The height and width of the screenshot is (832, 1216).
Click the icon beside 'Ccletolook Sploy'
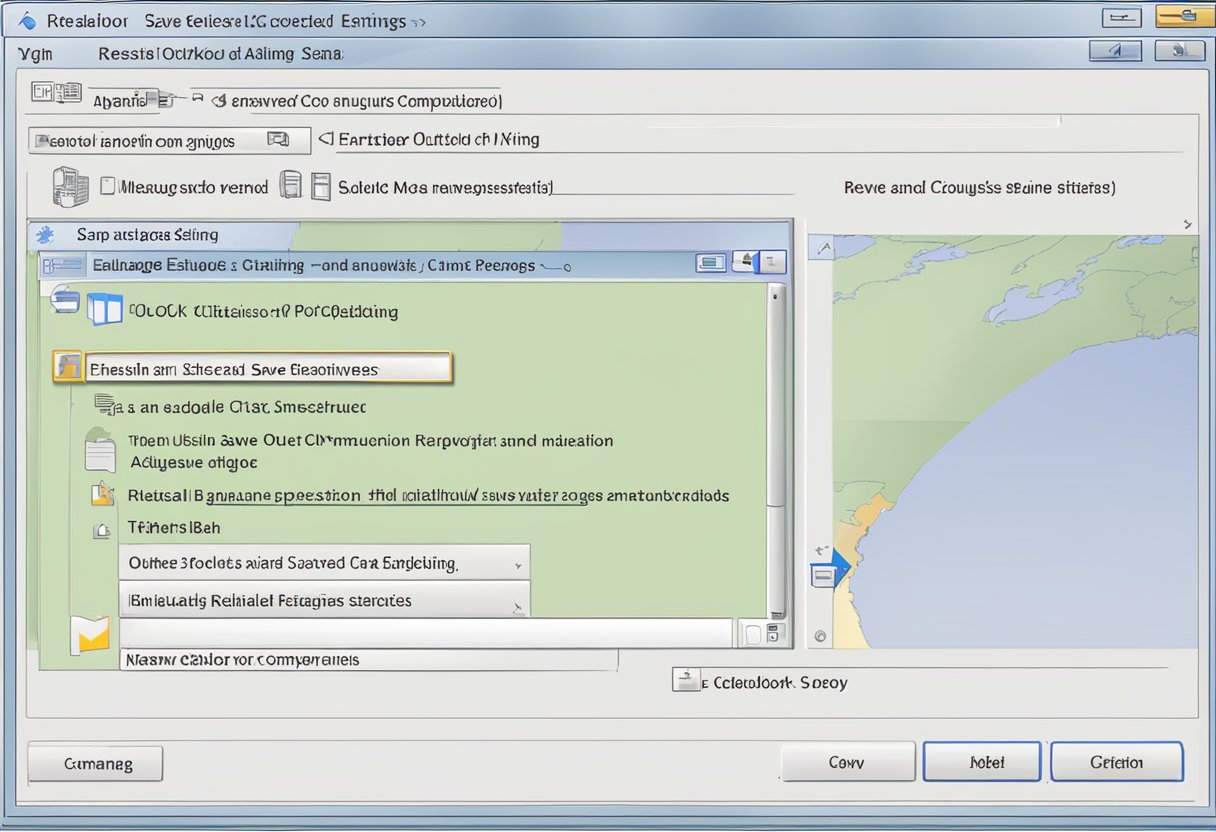pos(685,682)
